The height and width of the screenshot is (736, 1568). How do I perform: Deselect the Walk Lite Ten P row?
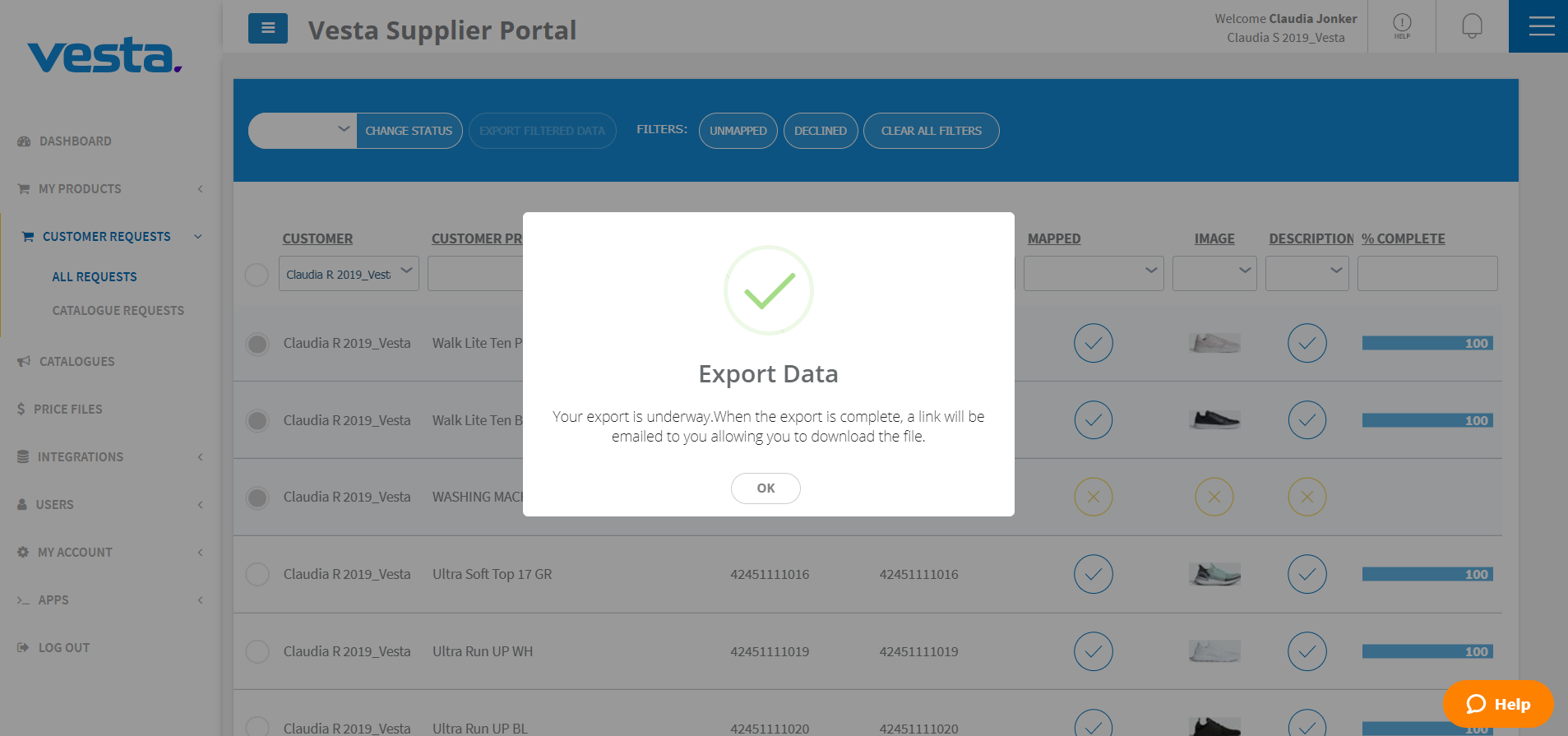[257, 344]
